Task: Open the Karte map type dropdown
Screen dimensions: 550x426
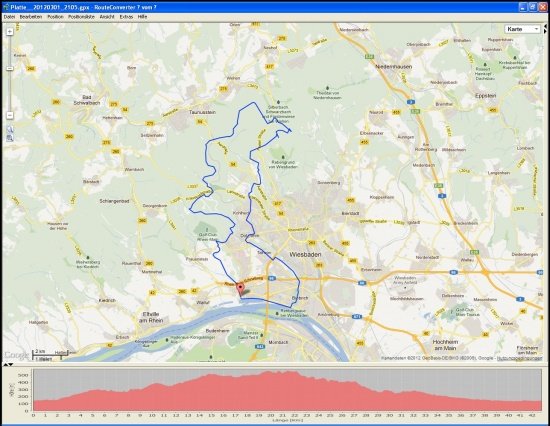Action: pyautogui.click(x=523, y=29)
